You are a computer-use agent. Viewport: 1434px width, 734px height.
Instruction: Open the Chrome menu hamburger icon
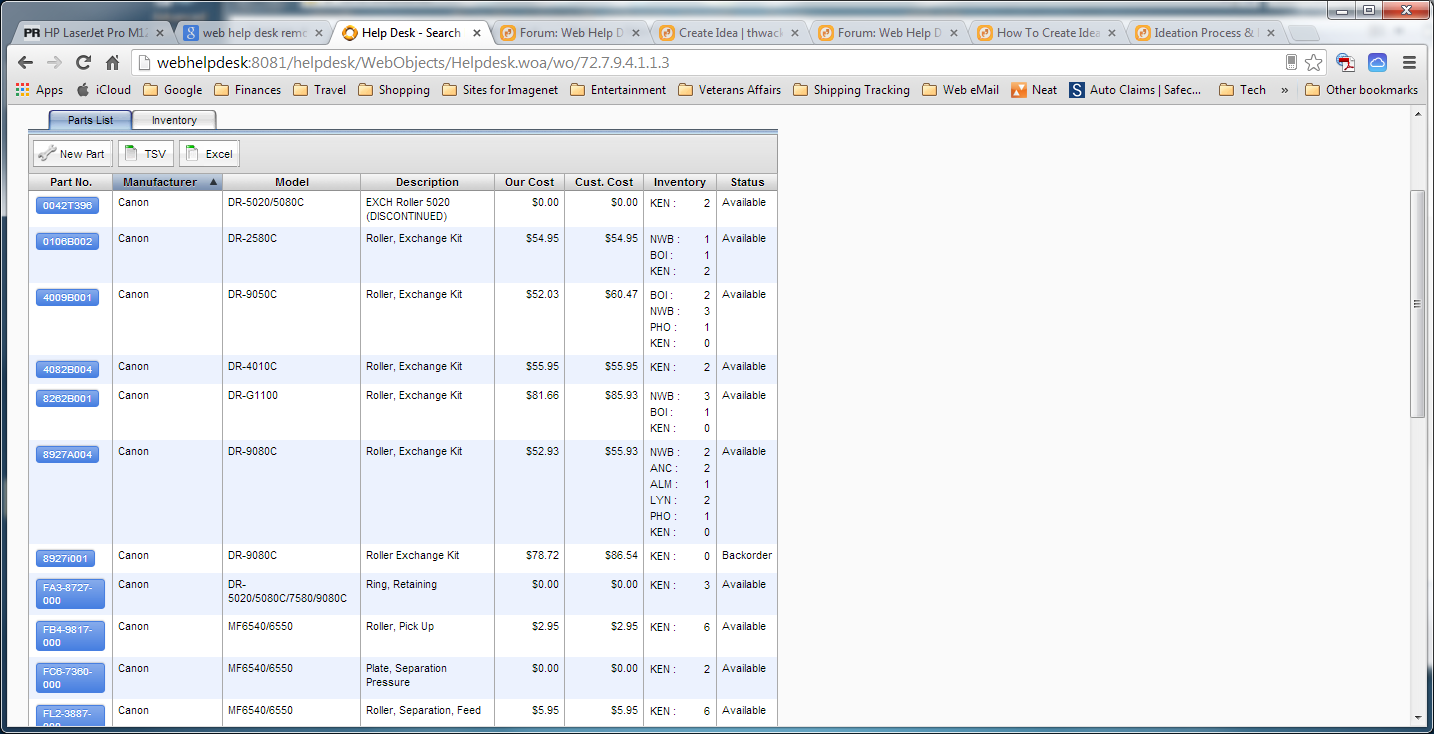coord(1409,60)
